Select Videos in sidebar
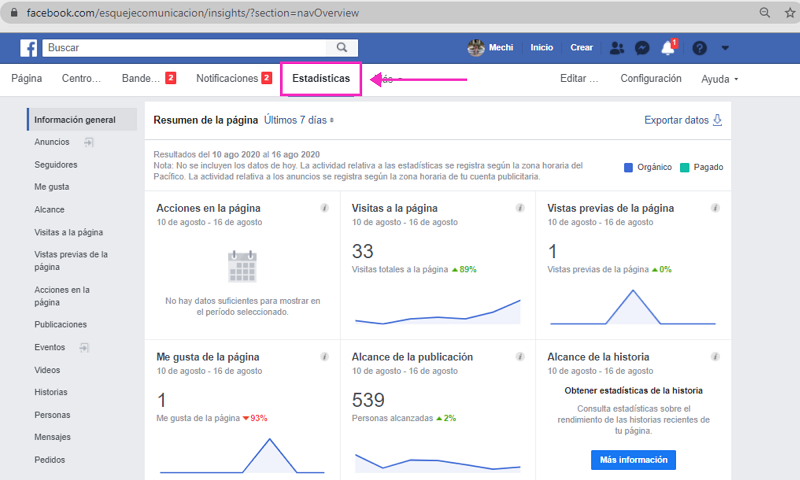 pos(47,370)
